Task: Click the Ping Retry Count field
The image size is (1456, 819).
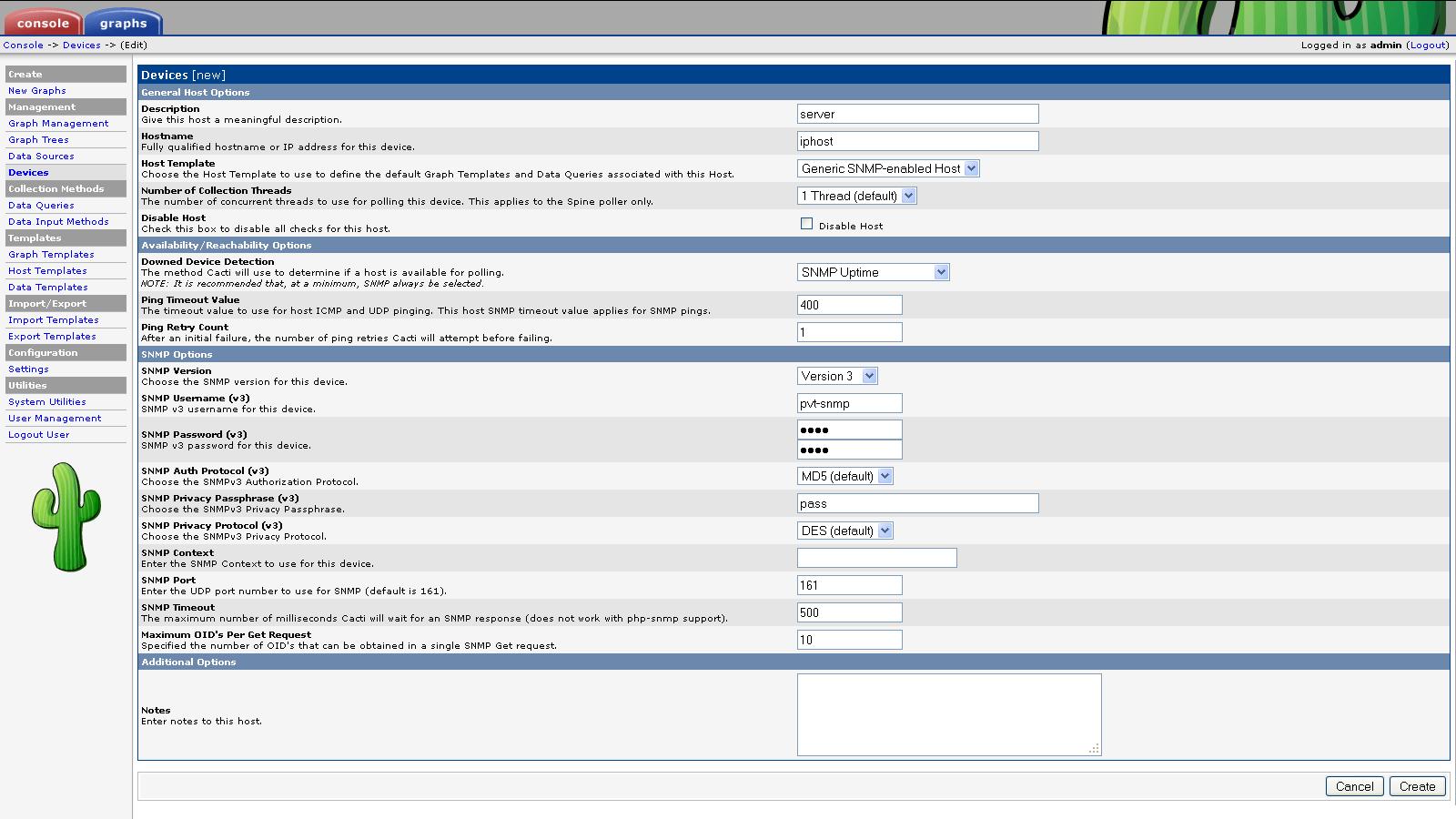Action: tap(849, 332)
